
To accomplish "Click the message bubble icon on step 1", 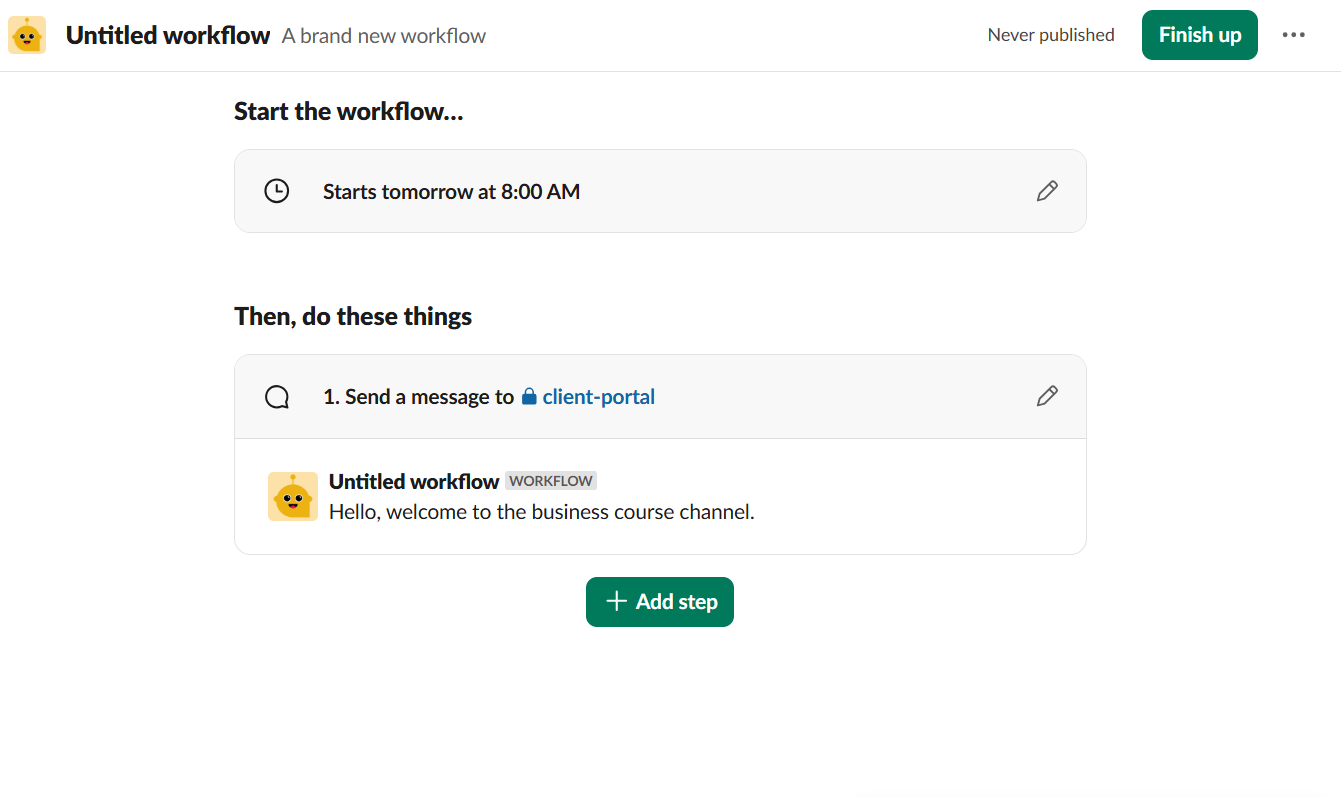I will pyautogui.click(x=277, y=396).
